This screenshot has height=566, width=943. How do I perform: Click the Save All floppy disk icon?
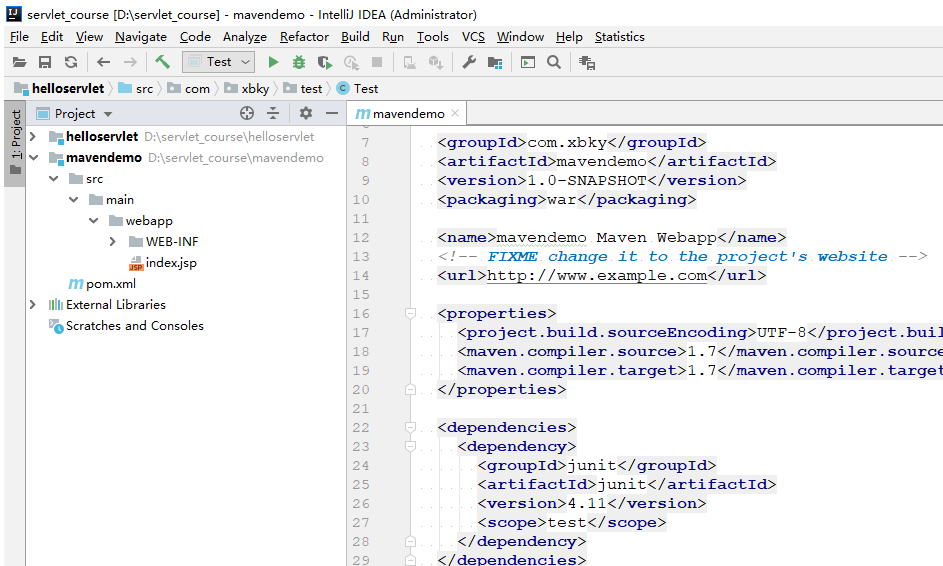point(45,62)
